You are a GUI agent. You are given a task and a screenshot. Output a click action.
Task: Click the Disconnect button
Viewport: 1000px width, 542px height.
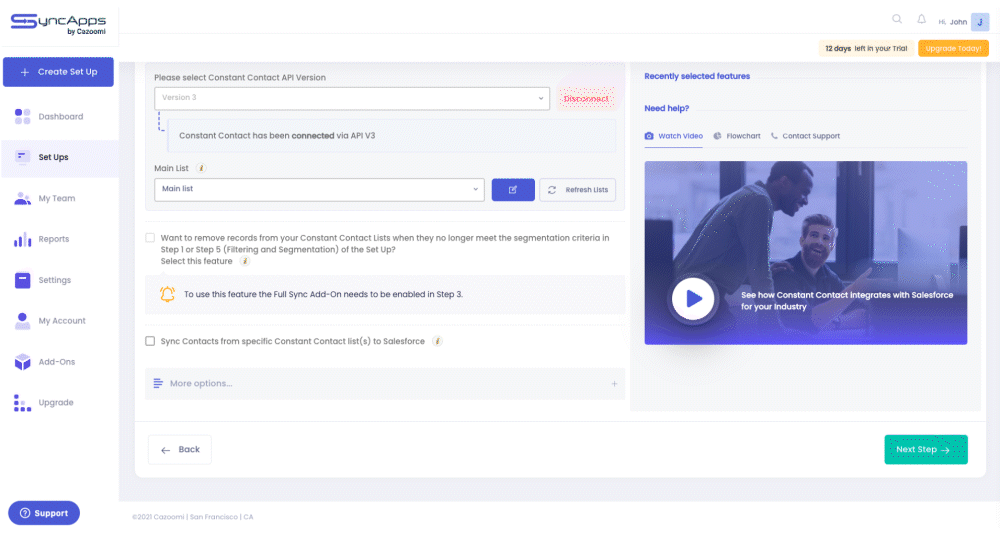coord(586,99)
